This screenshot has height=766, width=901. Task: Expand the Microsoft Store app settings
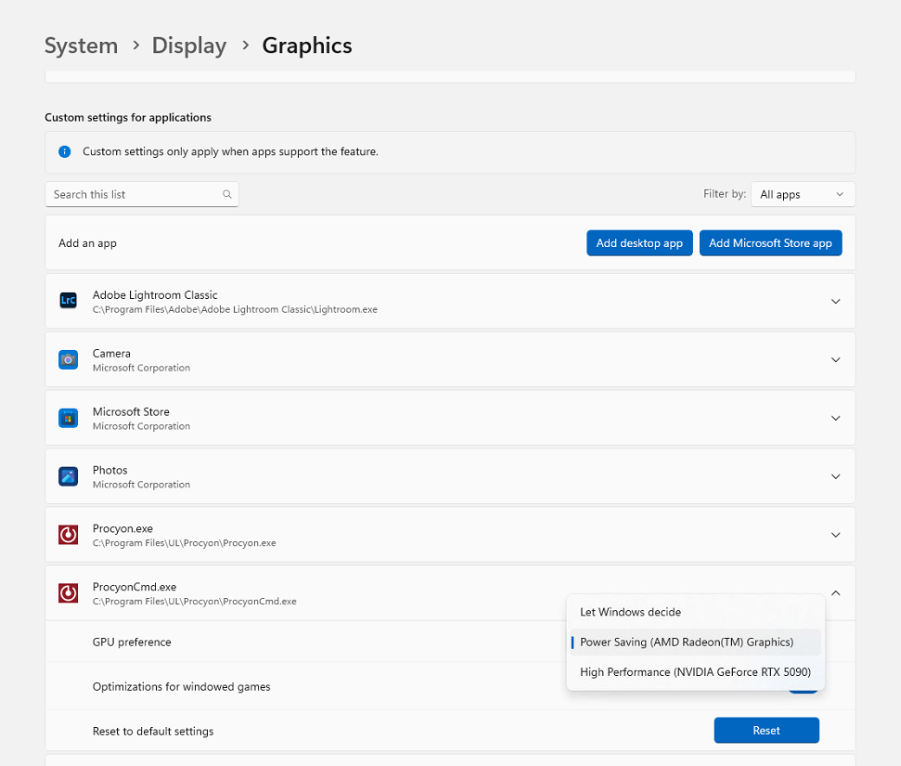tap(835, 418)
